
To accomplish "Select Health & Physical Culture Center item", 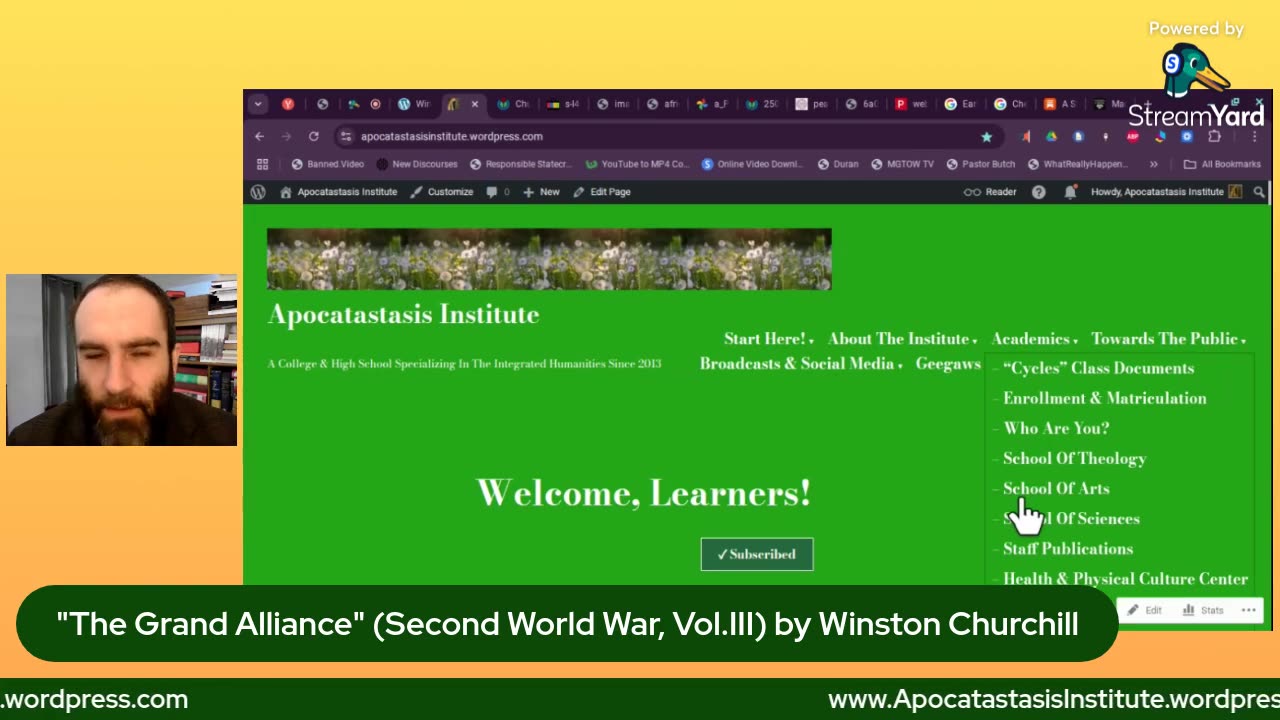I will 1125,578.
